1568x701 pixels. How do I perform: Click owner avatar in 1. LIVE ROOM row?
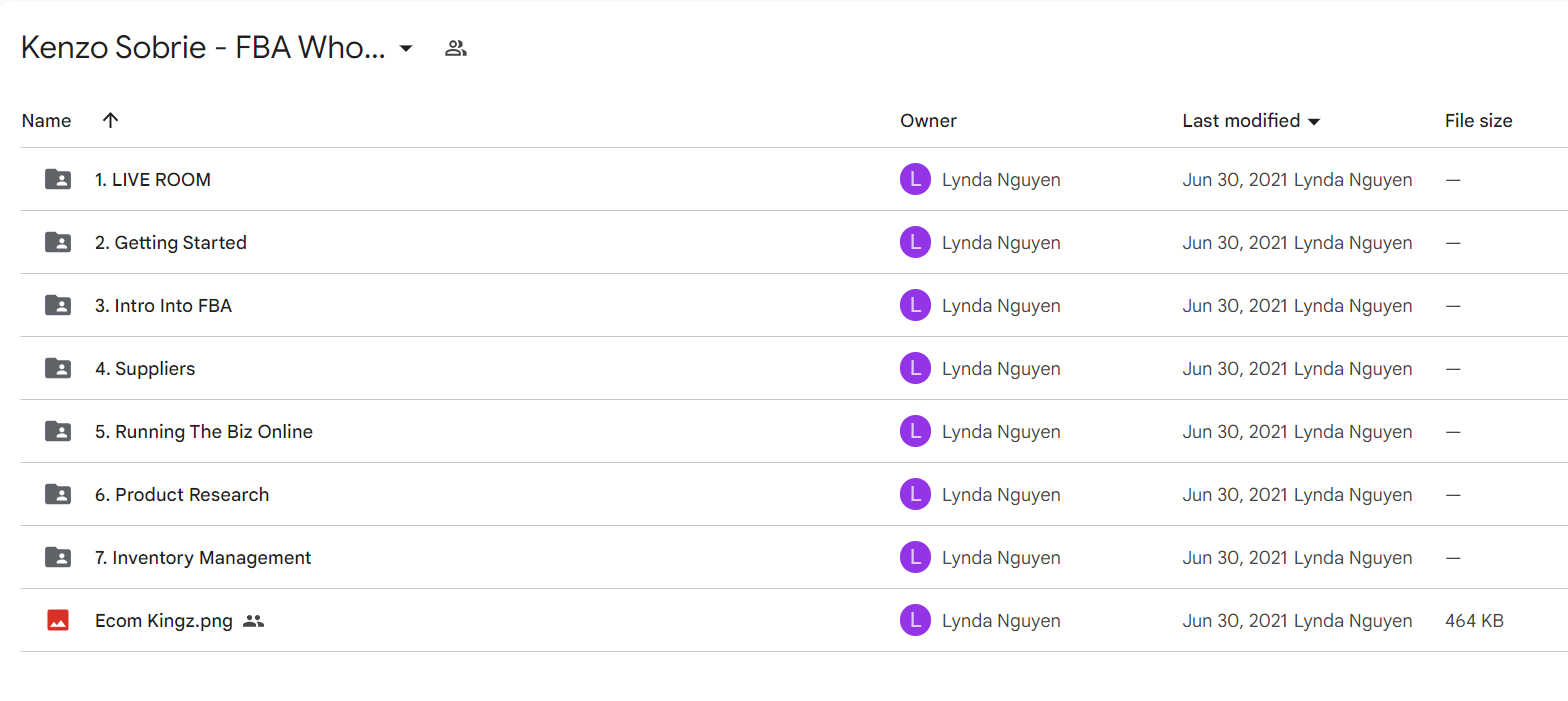tap(916, 180)
